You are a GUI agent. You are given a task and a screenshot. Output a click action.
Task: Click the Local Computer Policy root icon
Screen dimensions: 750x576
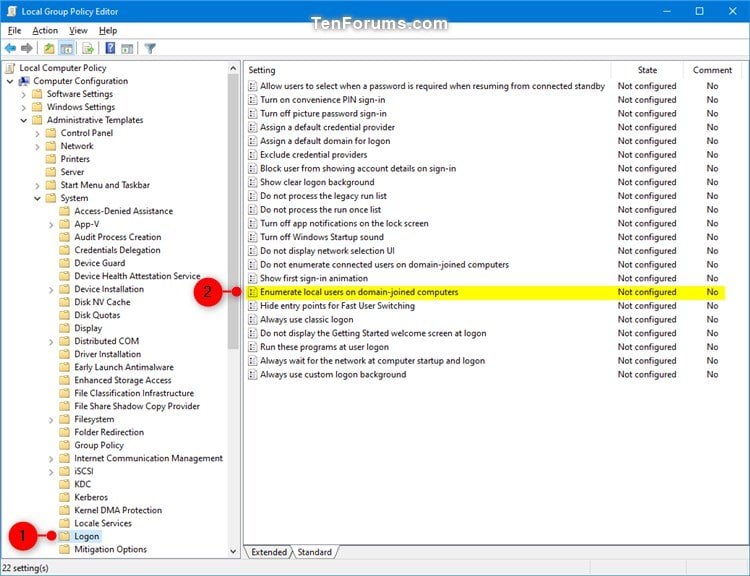pos(11,68)
